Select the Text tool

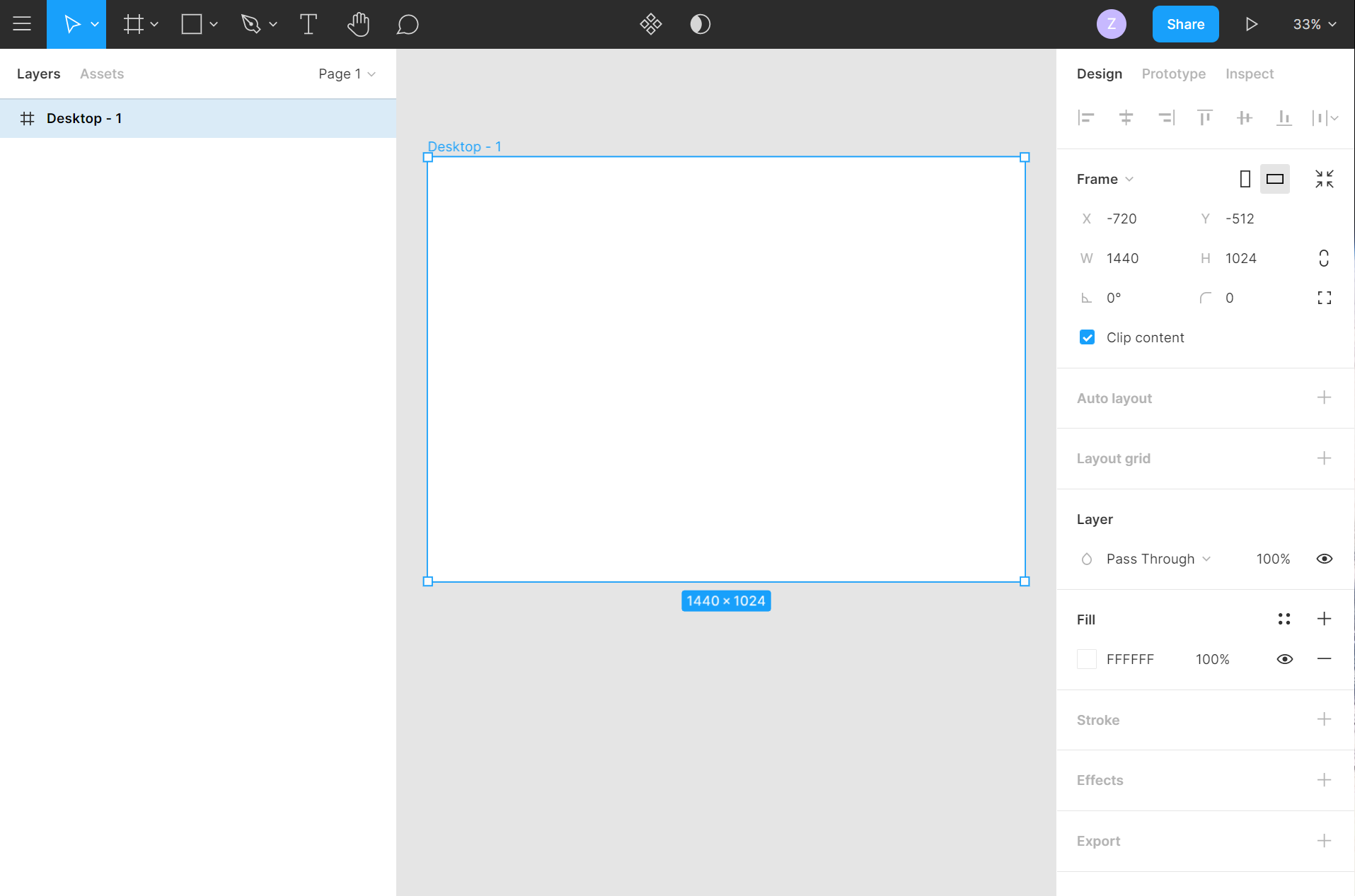coord(308,24)
